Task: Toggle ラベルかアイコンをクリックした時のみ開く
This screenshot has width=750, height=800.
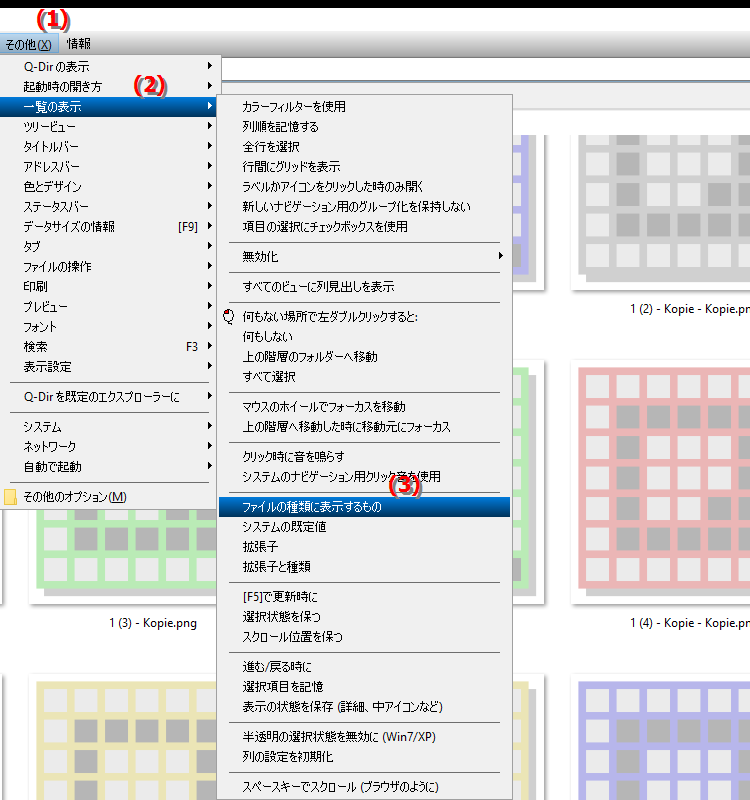Action: click(x=364, y=186)
